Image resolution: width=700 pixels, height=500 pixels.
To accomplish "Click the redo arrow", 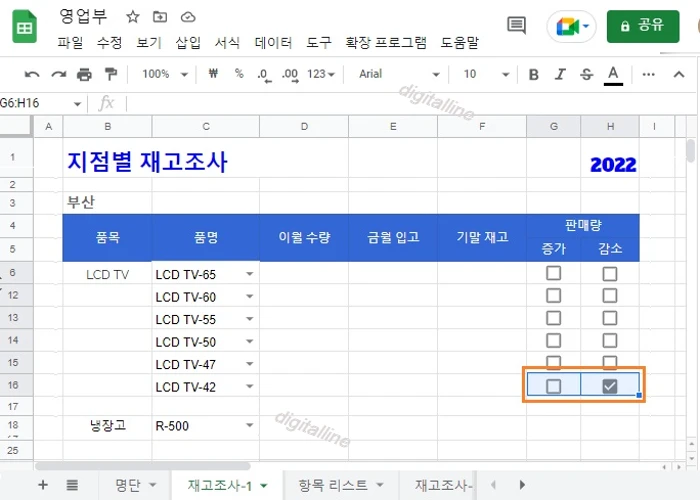I will click(x=58, y=74).
